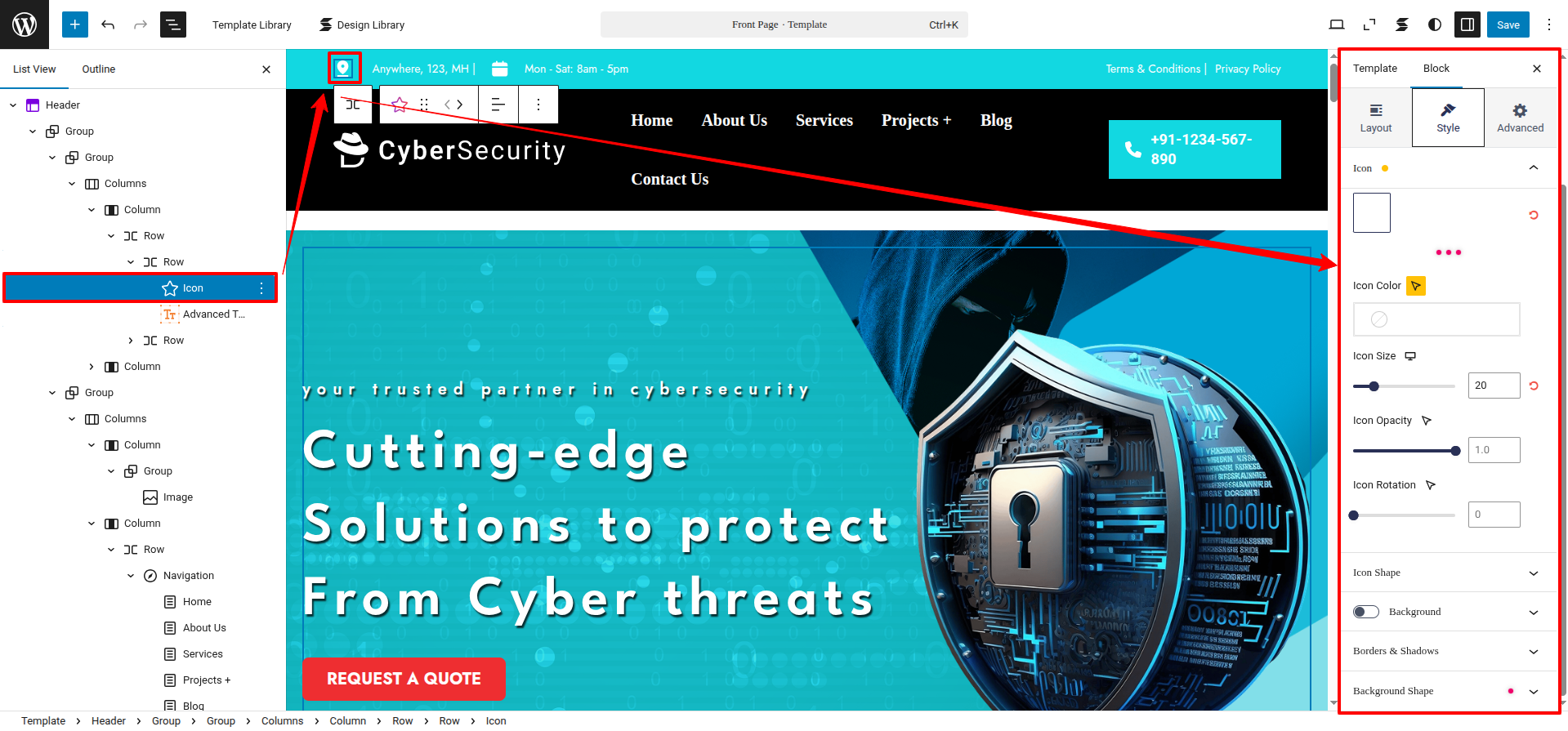This screenshot has width=1568, height=731.
Task: Click the undo arrow icon
Action: click(x=108, y=25)
